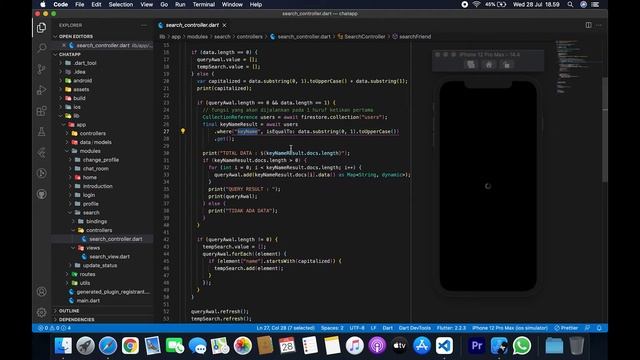The width and height of the screenshot is (640, 360).
Task: Collapse the modules folder
Action: pyautogui.click(x=102, y=151)
